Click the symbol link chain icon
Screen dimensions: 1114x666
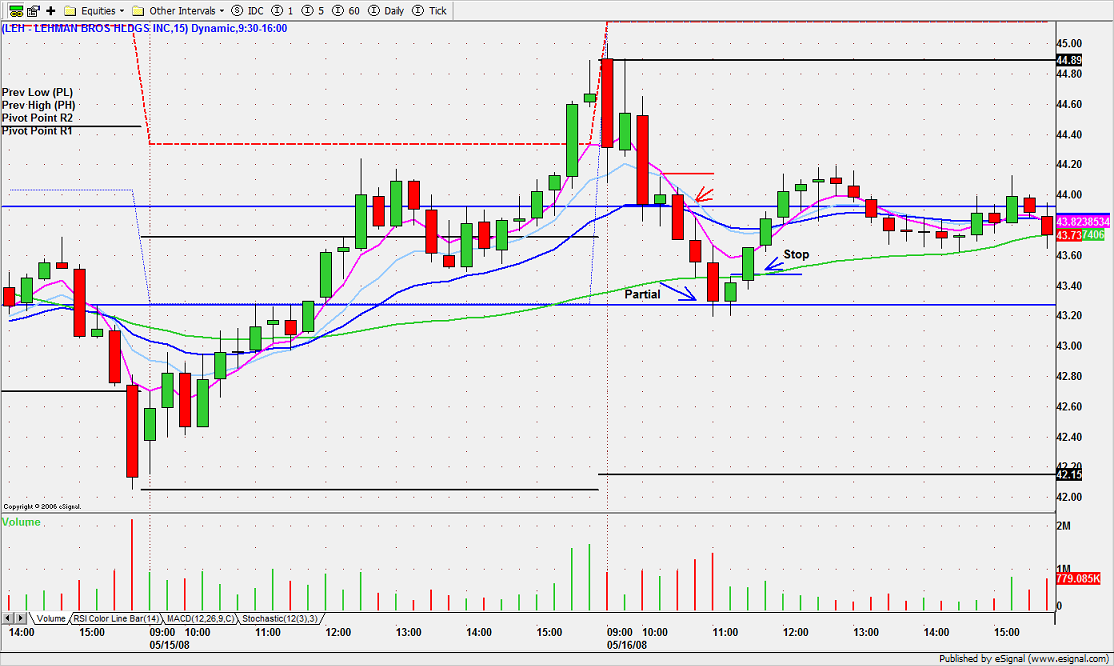15,11
